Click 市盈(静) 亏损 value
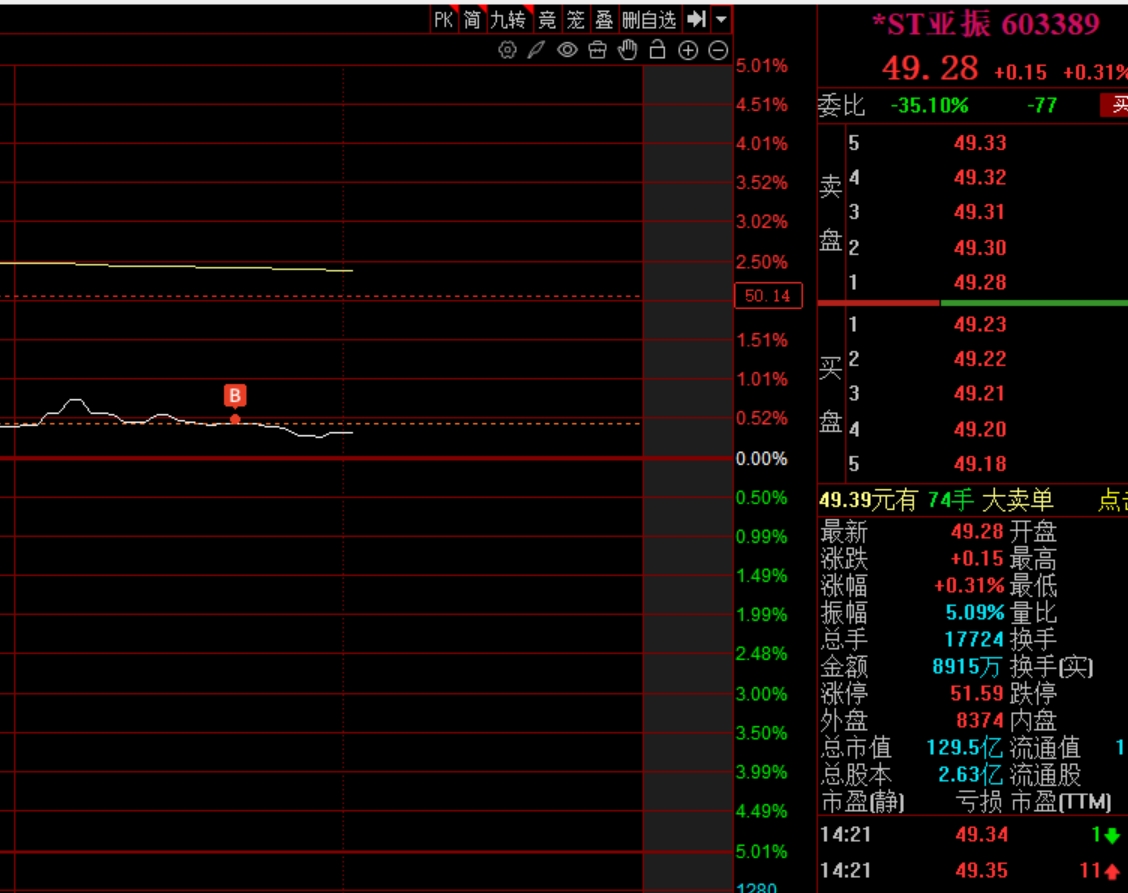Viewport: 1128px width, 893px height. point(978,801)
